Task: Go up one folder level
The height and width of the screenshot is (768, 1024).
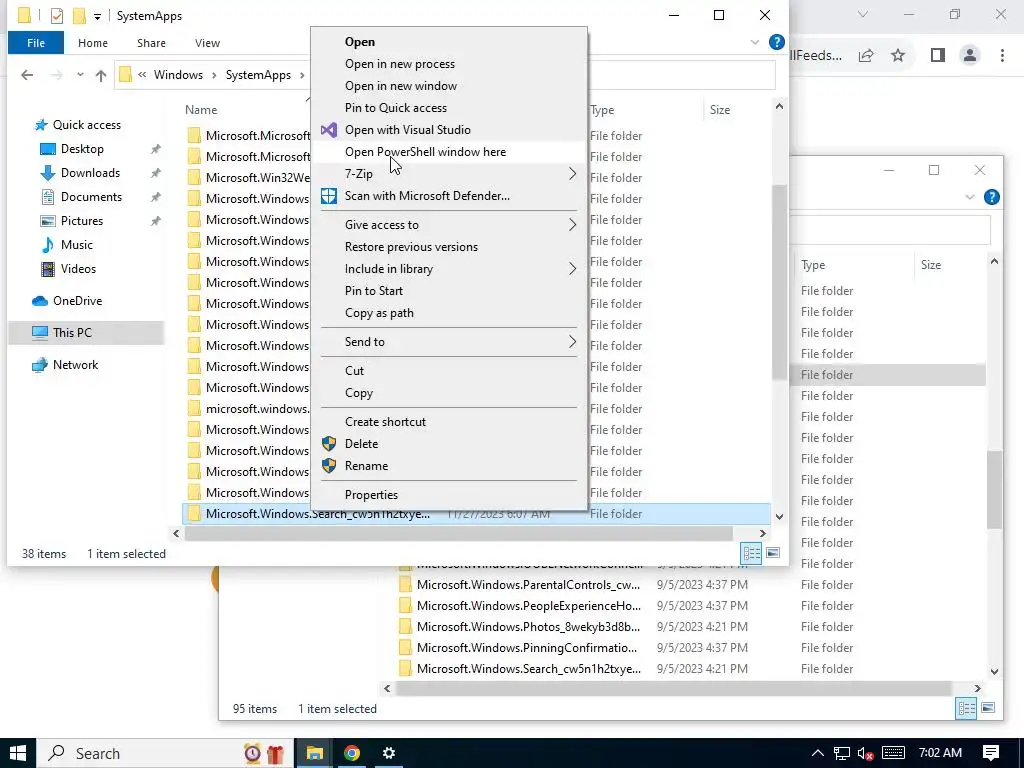Action: [x=101, y=75]
